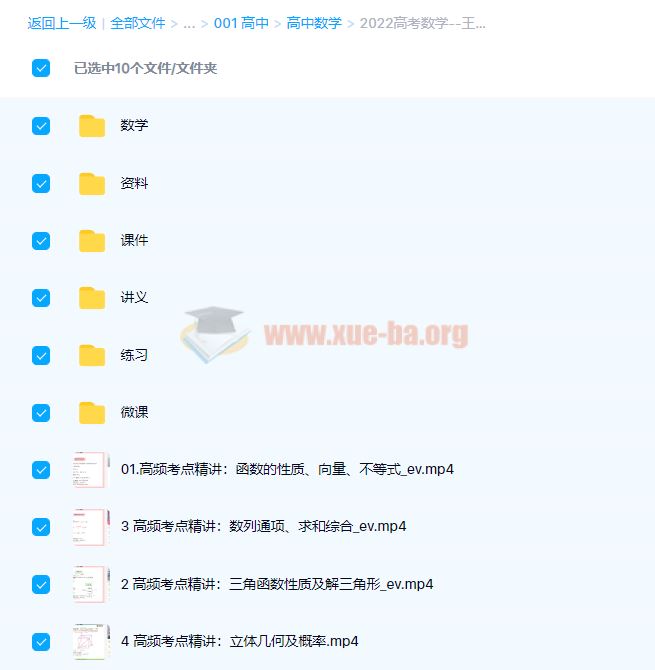Click the 微课 folder icon
The image size is (655, 670).
tap(92, 412)
